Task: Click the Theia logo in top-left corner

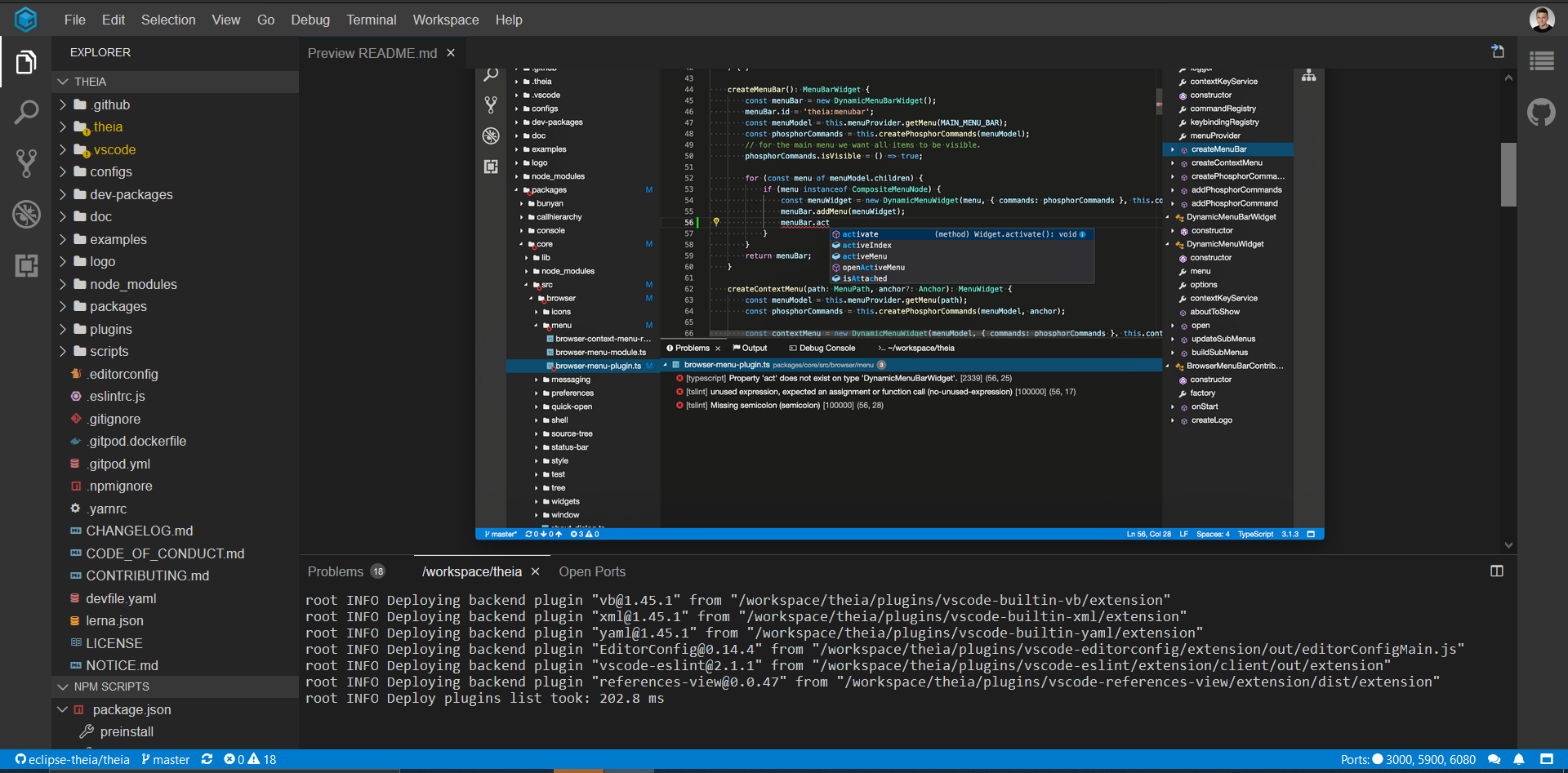Action: (x=26, y=19)
